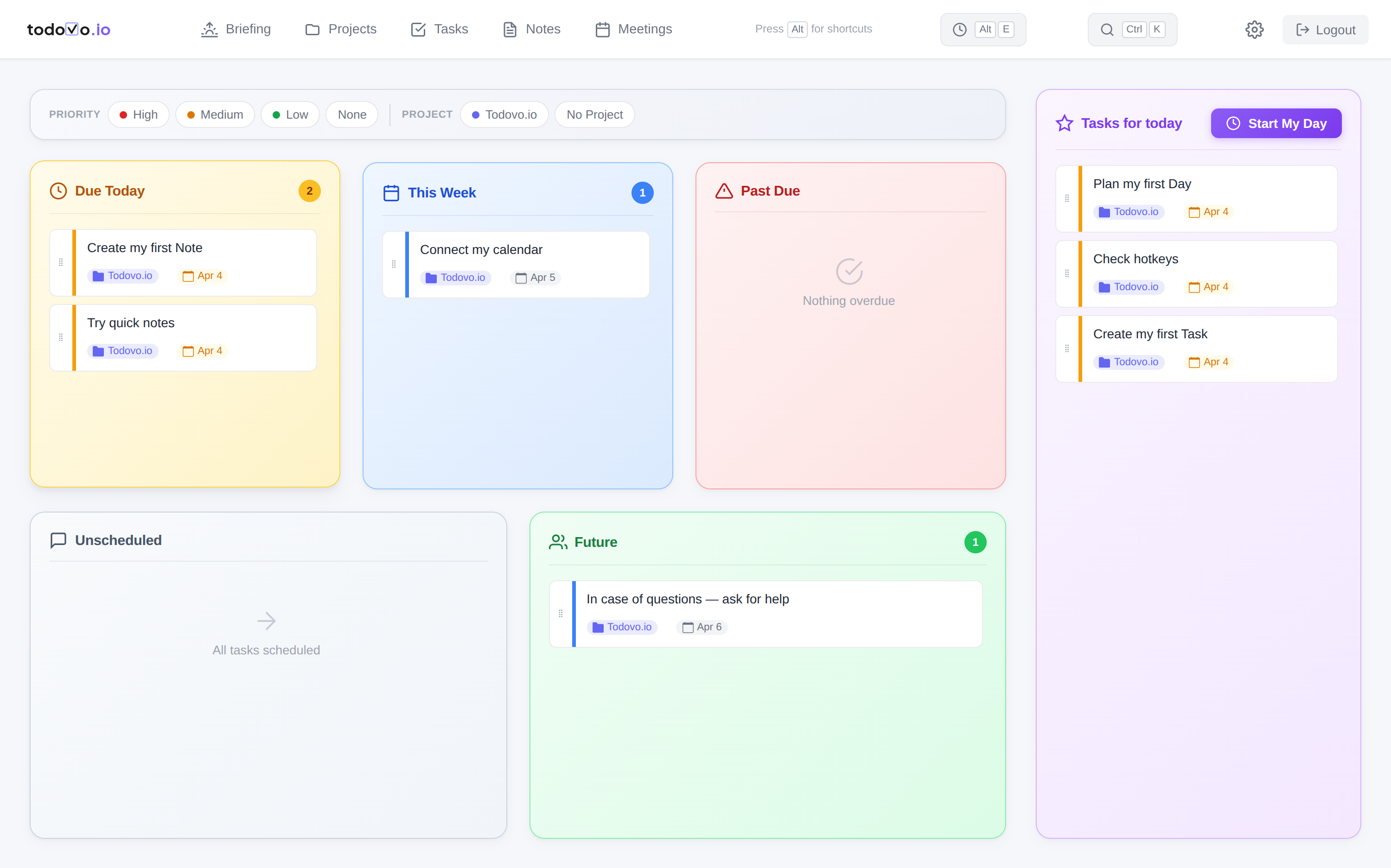
Task: Click the Past Due warning triangle icon
Action: tap(724, 190)
